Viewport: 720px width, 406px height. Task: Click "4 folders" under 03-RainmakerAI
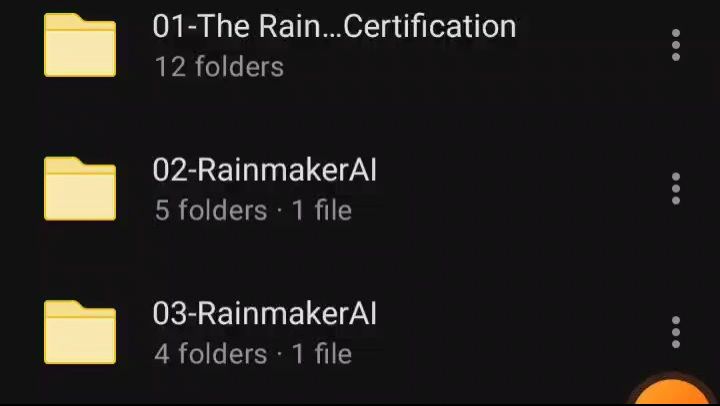pyautogui.click(x=211, y=354)
